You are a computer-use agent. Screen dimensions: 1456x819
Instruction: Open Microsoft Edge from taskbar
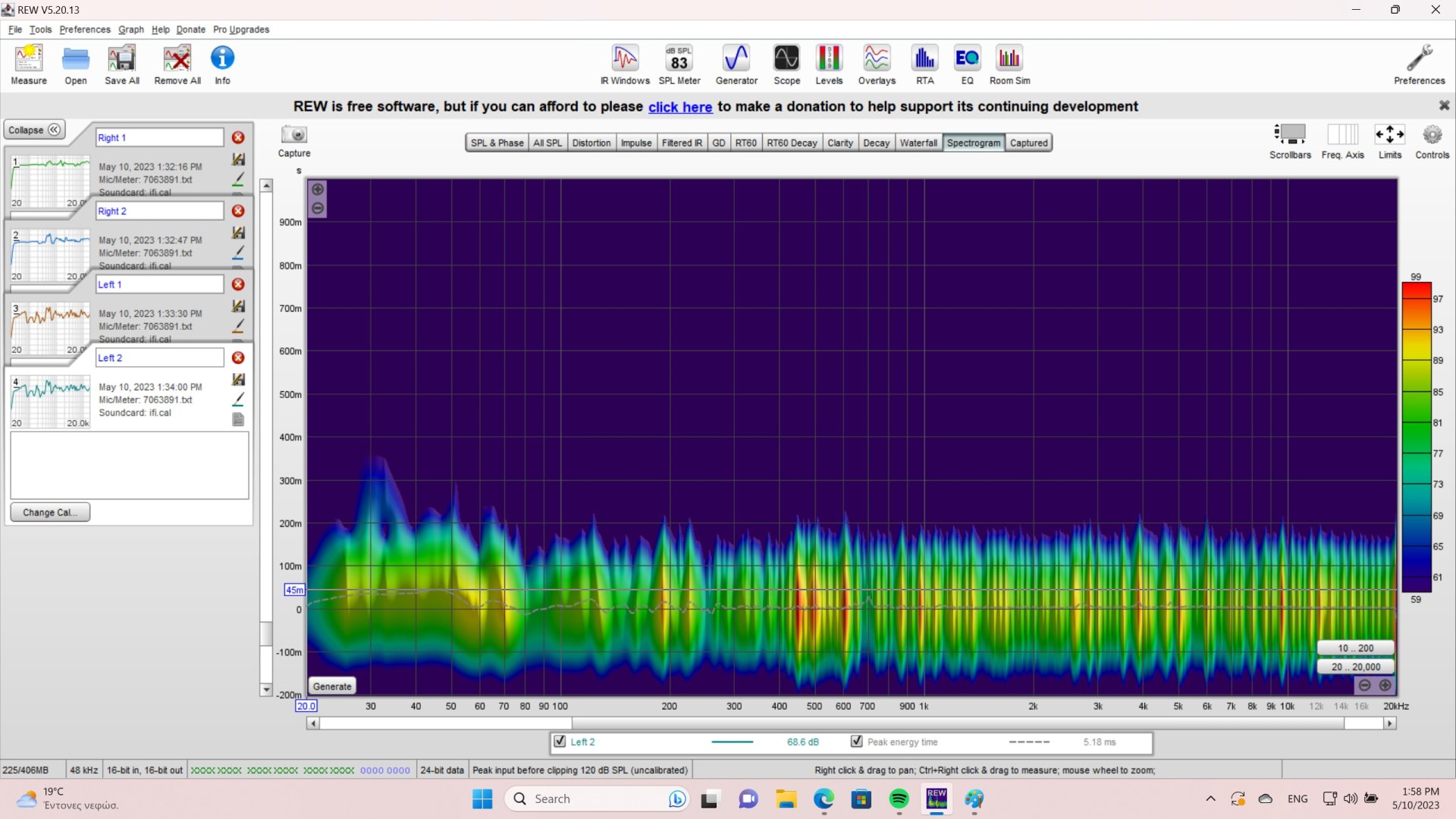[824, 799]
